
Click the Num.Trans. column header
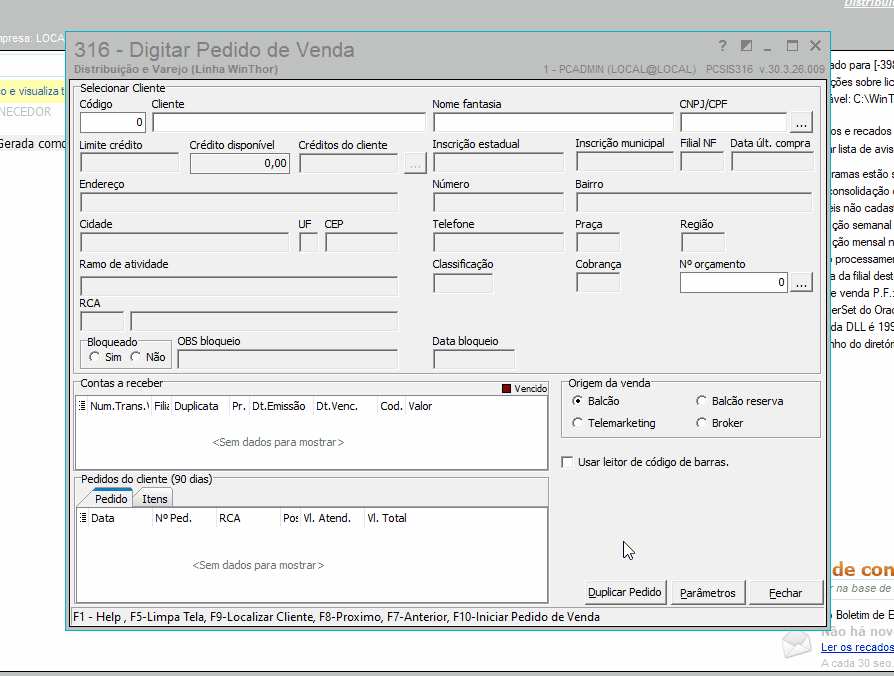(x=120, y=406)
